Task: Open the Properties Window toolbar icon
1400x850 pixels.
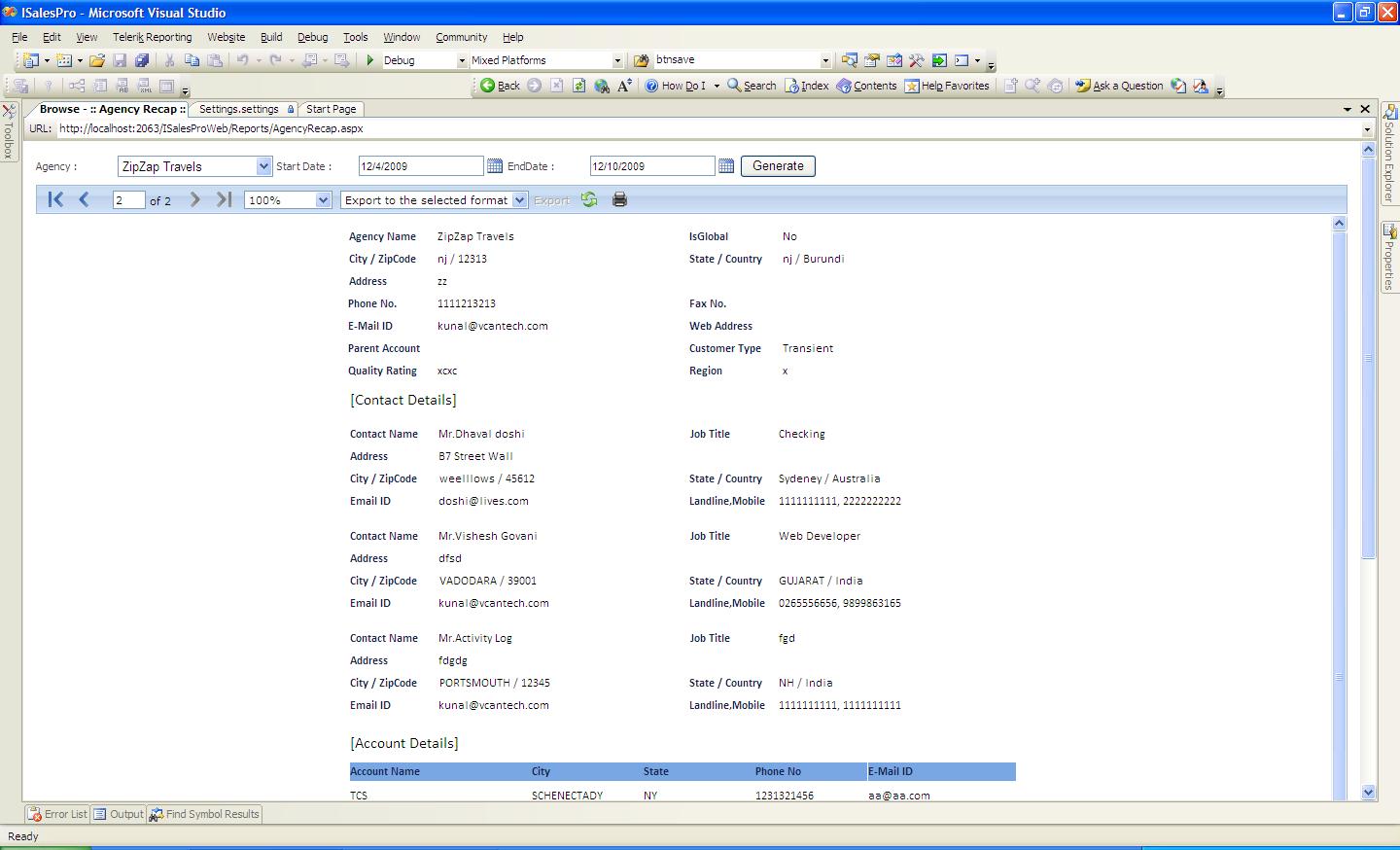Action: (872, 60)
